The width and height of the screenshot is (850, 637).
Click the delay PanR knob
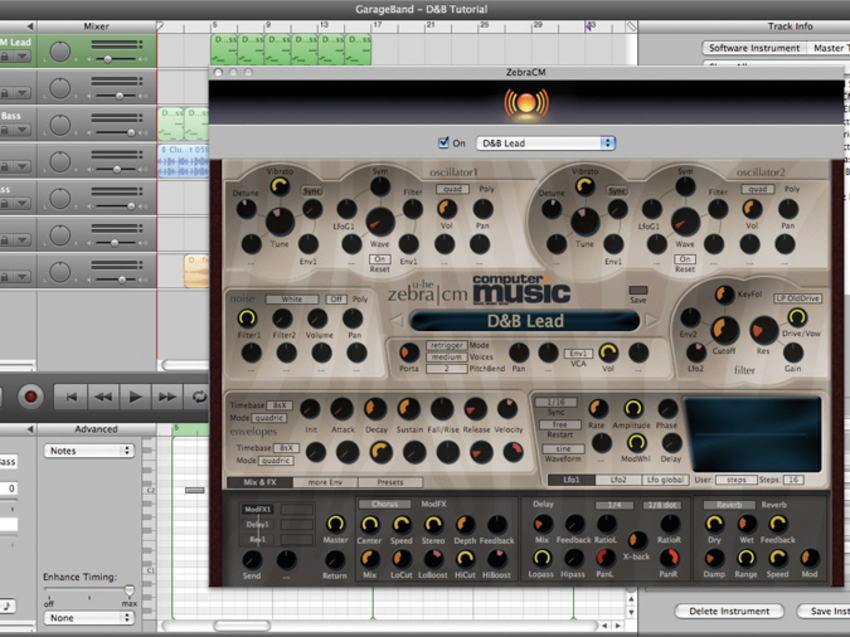pos(668,557)
